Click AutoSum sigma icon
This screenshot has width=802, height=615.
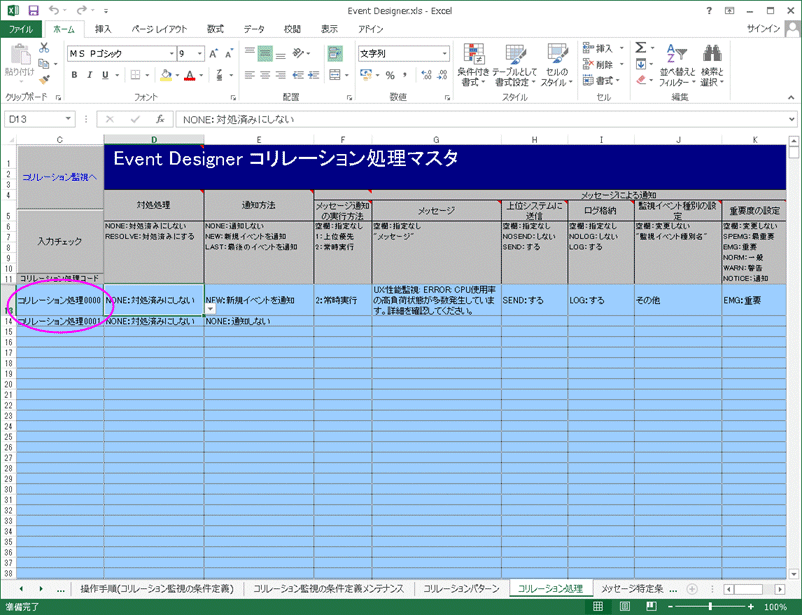640,48
